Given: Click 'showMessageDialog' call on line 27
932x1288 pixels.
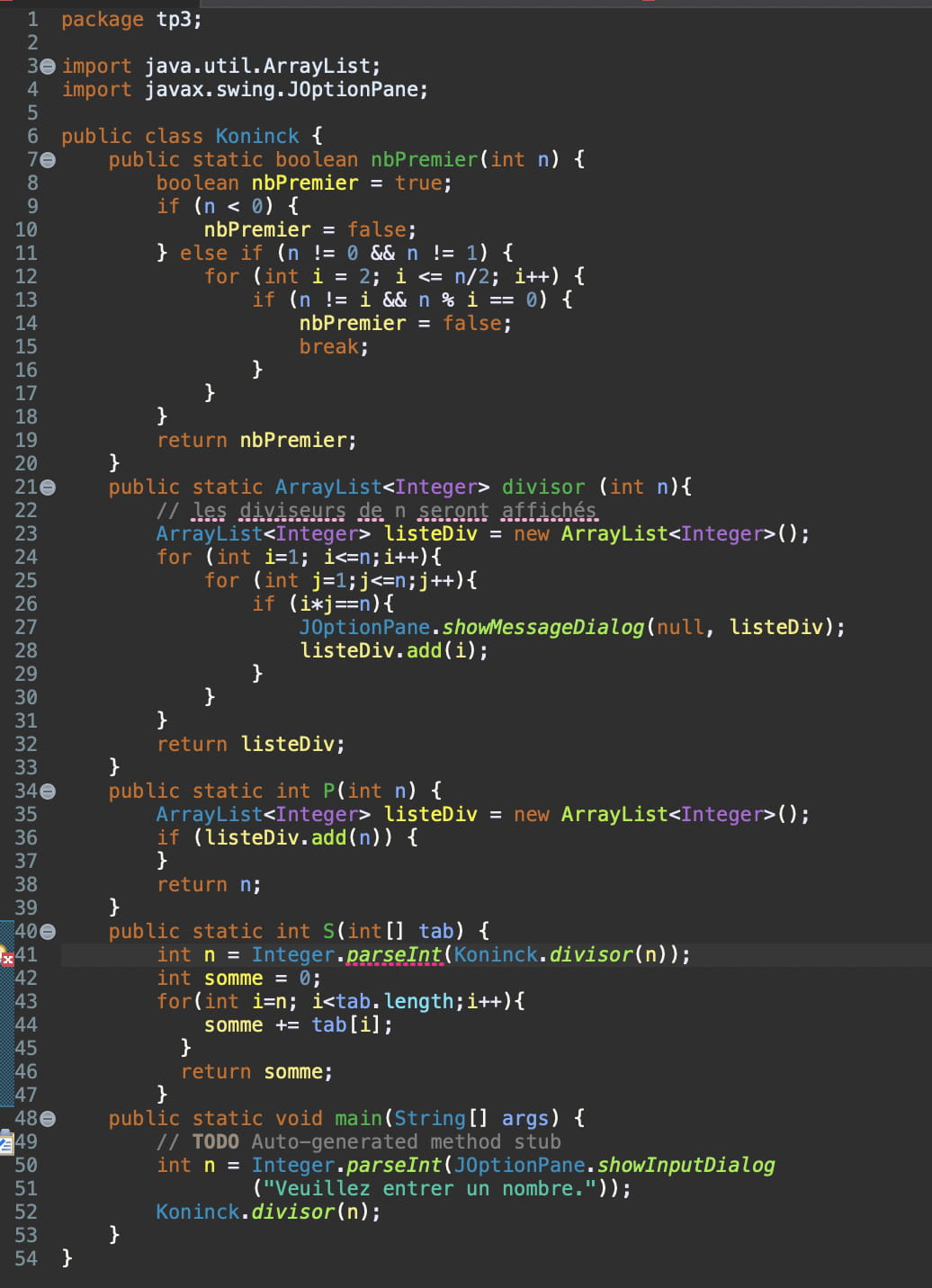Looking at the screenshot, I should click(543, 628).
